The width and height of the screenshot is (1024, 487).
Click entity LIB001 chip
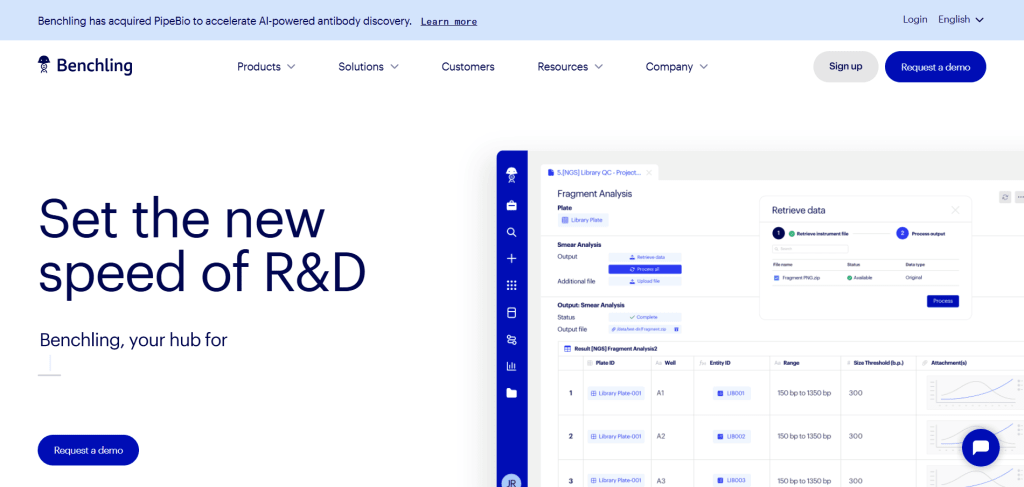coord(731,394)
